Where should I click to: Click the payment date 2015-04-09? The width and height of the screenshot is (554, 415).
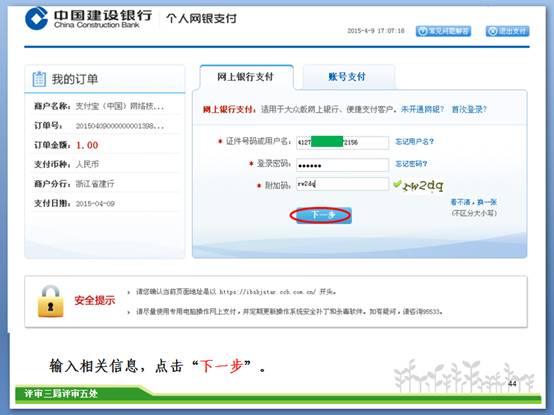95,203
